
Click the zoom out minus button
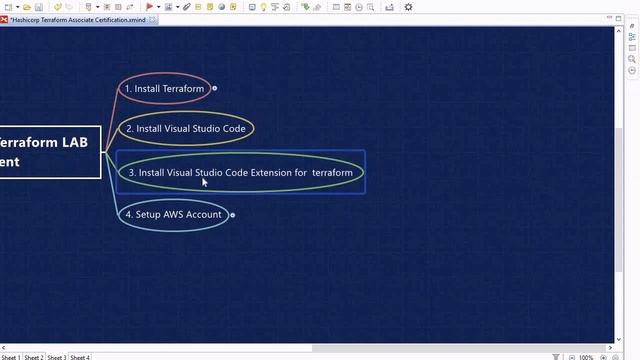[x=572, y=357]
